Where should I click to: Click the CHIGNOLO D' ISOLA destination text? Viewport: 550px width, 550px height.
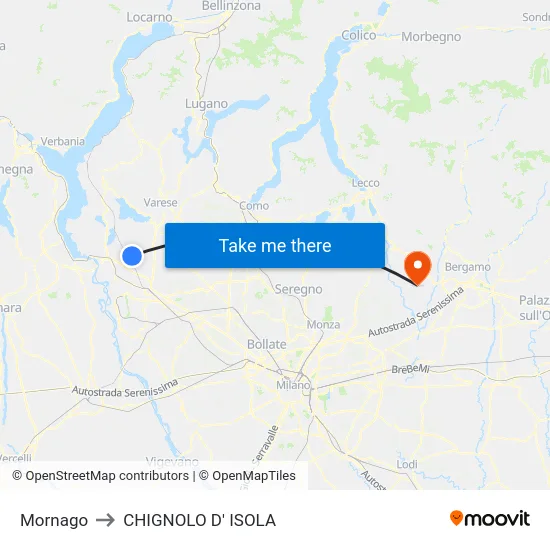coord(200,520)
